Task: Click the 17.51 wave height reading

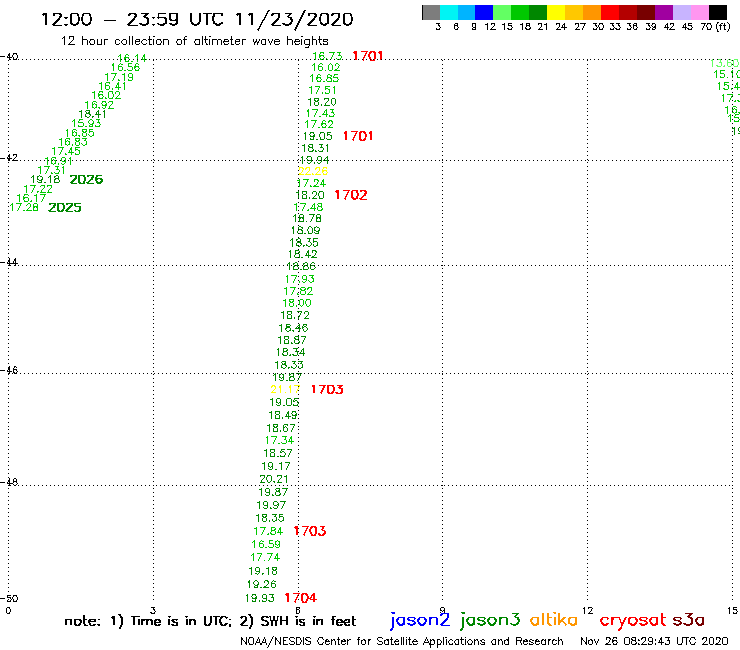Action: point(322,90)
